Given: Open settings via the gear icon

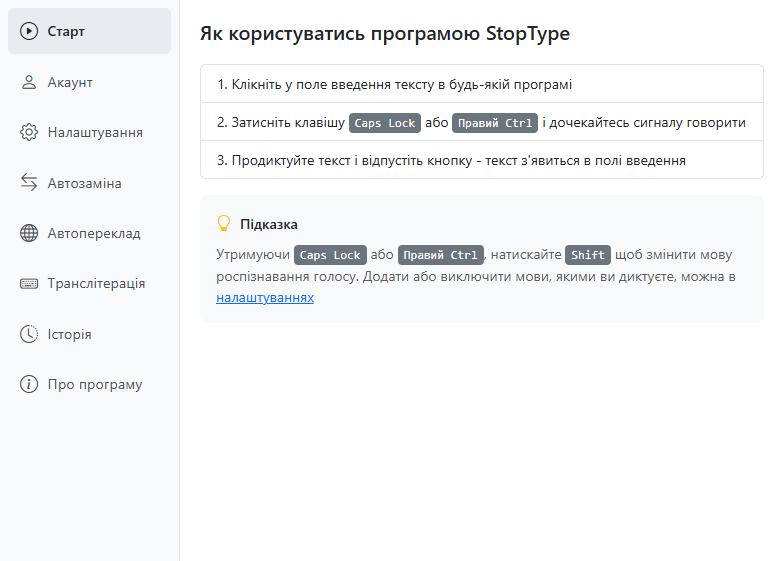Looking at the screenshot, I should pos(29,132).
